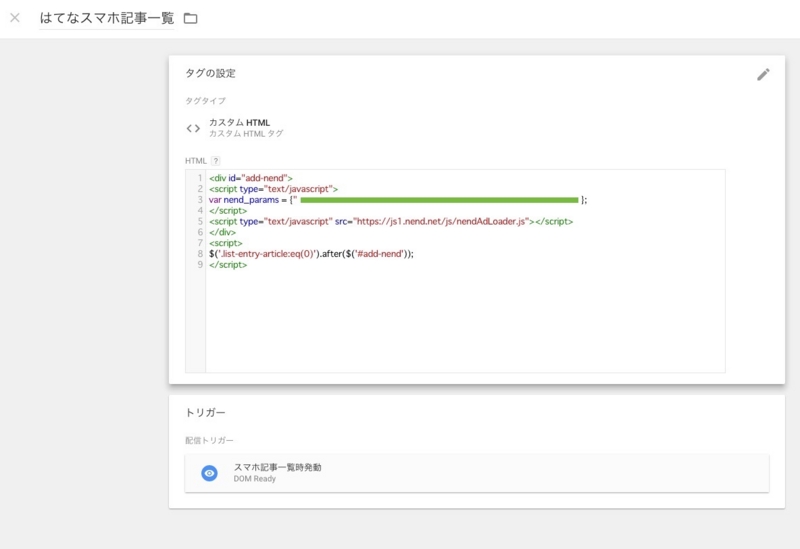
Task: Click the タグタイプ label
Action: 205,101
